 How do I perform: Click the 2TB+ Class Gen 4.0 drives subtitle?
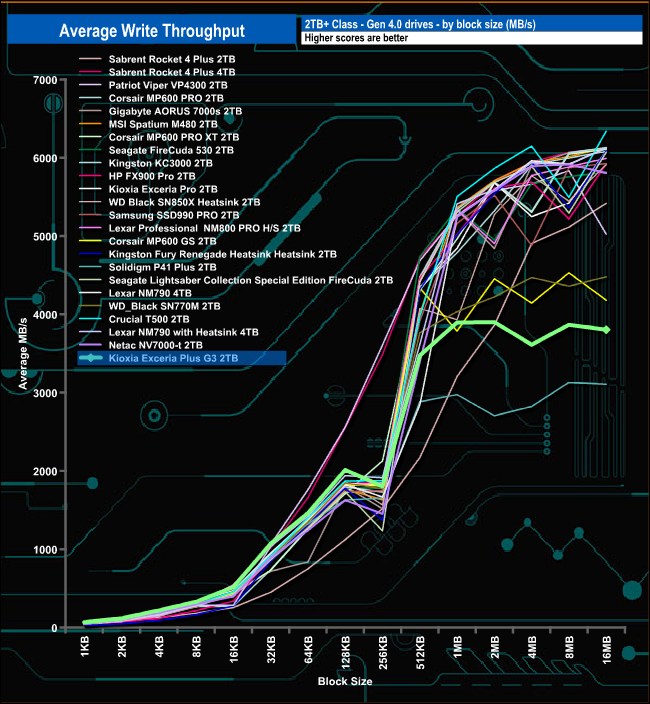coord(420,24)
